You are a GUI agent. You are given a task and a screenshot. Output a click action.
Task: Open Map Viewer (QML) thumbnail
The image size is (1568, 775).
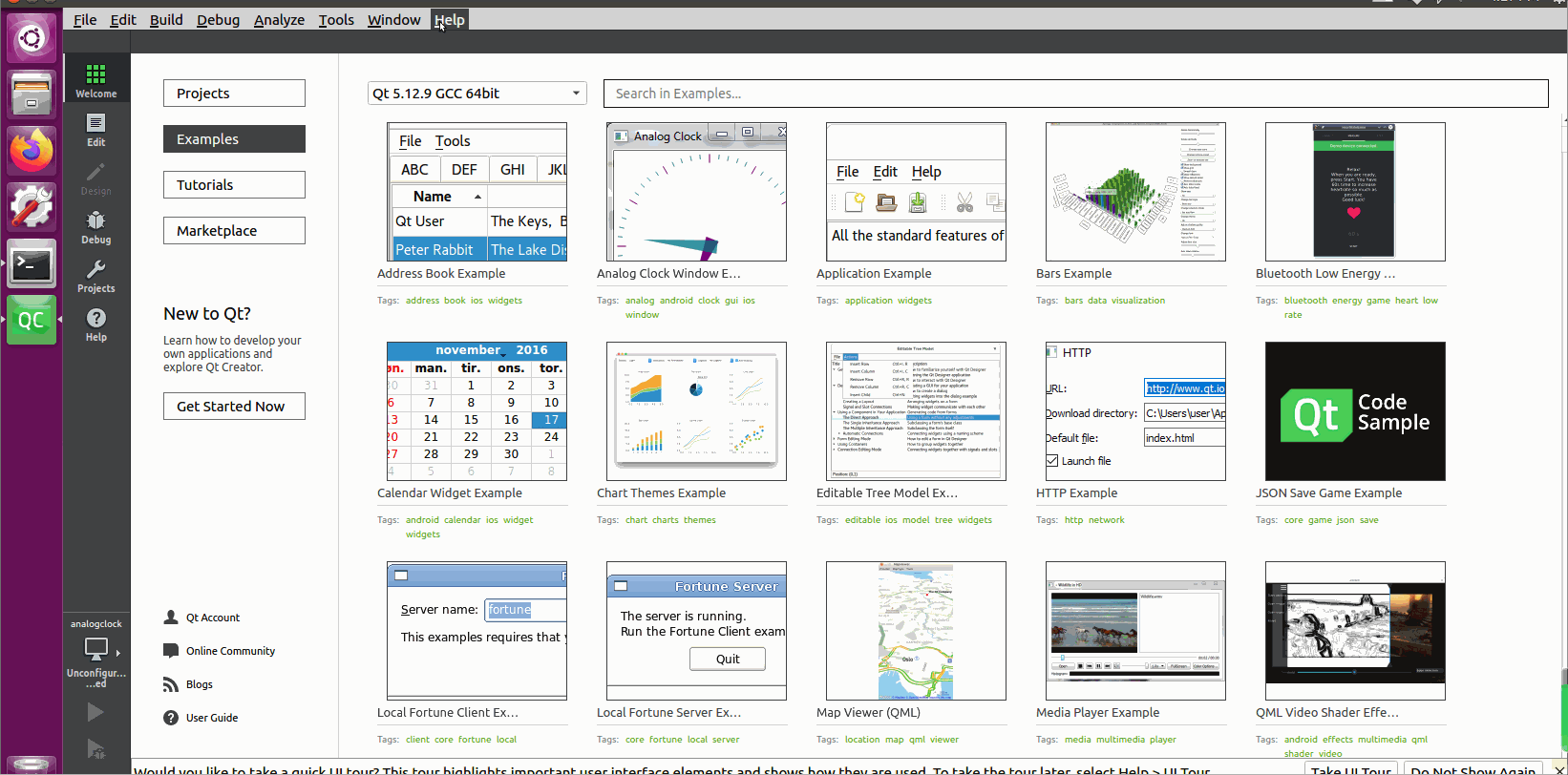coord(916,631)
